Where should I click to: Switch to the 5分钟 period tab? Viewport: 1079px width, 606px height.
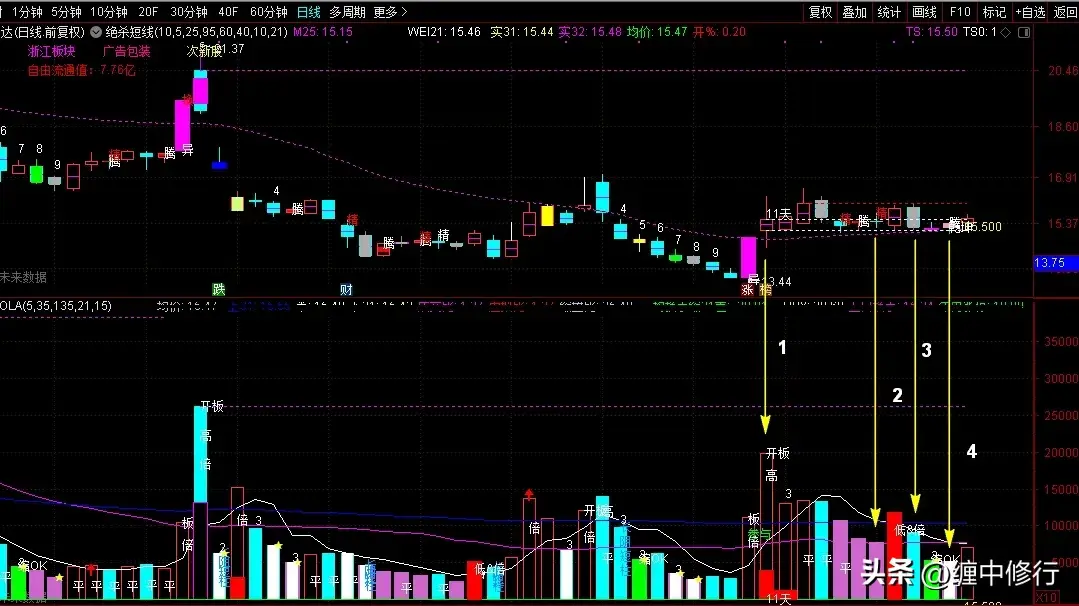(x=66, y=12)
